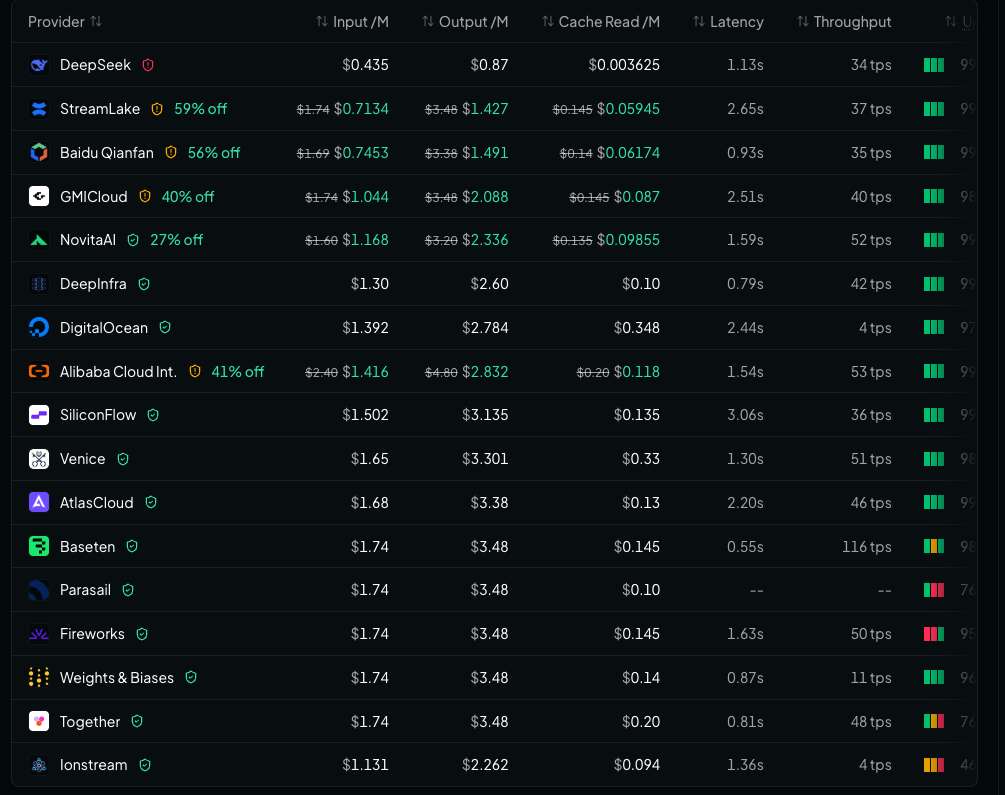The height and width of the screenshot is (795, 1005).
Task: Click GMICloud's yellow shield icon
Action: click(x=145, y=196)
